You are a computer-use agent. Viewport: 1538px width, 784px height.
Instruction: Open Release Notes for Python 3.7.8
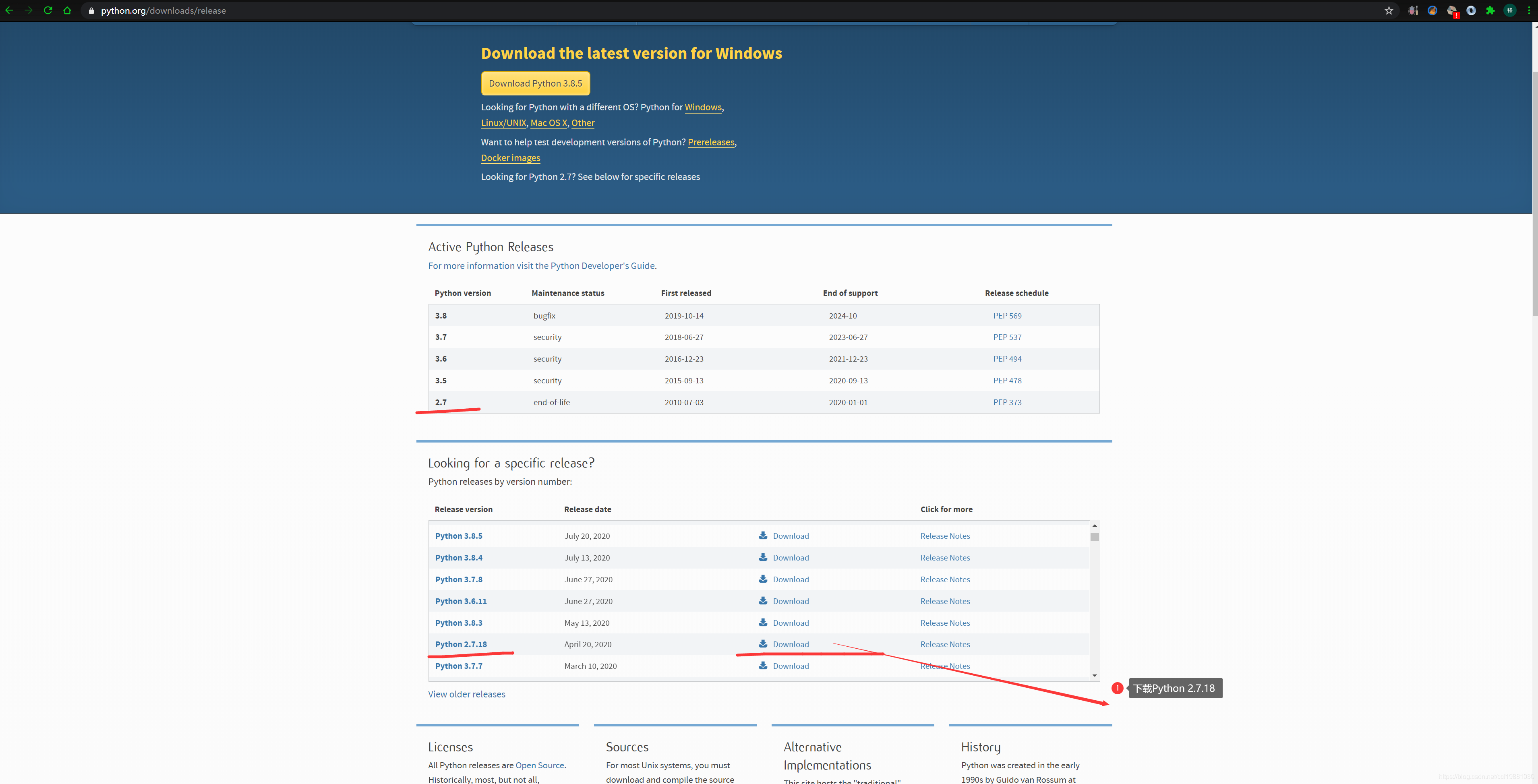(x=945, y=579)
